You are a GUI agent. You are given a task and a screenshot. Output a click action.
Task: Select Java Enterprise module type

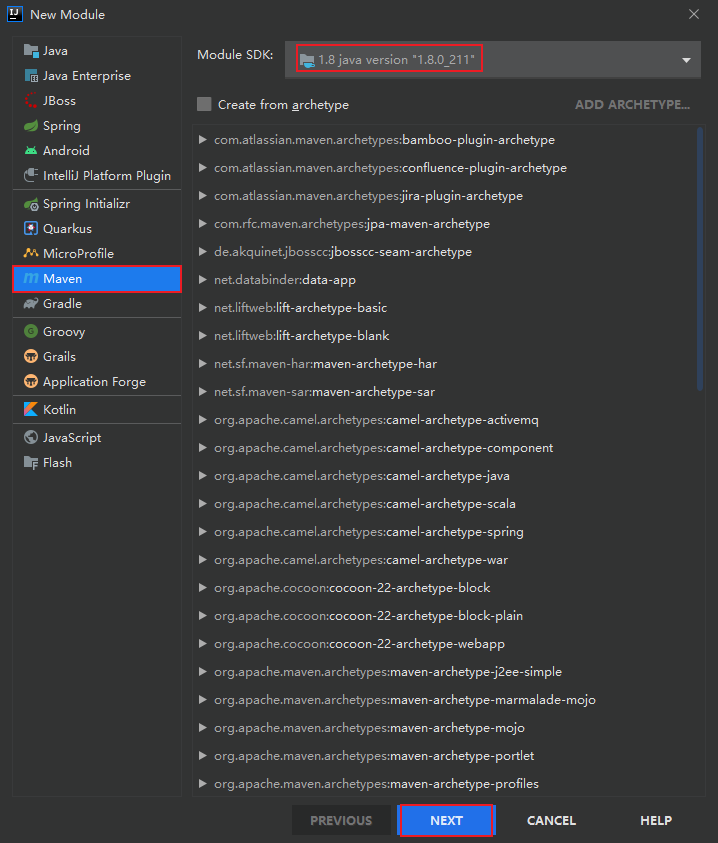86,76
